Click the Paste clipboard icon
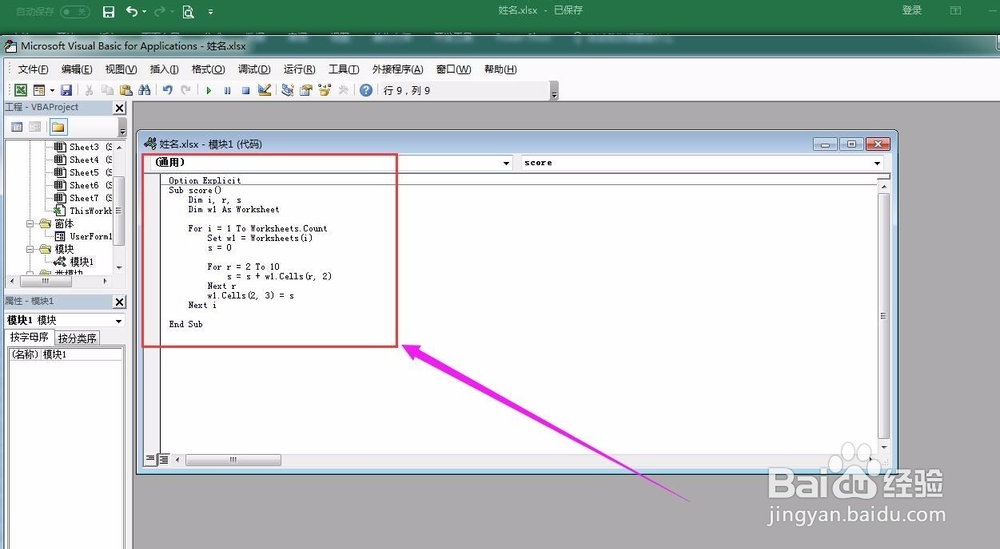 click(126, 91)
